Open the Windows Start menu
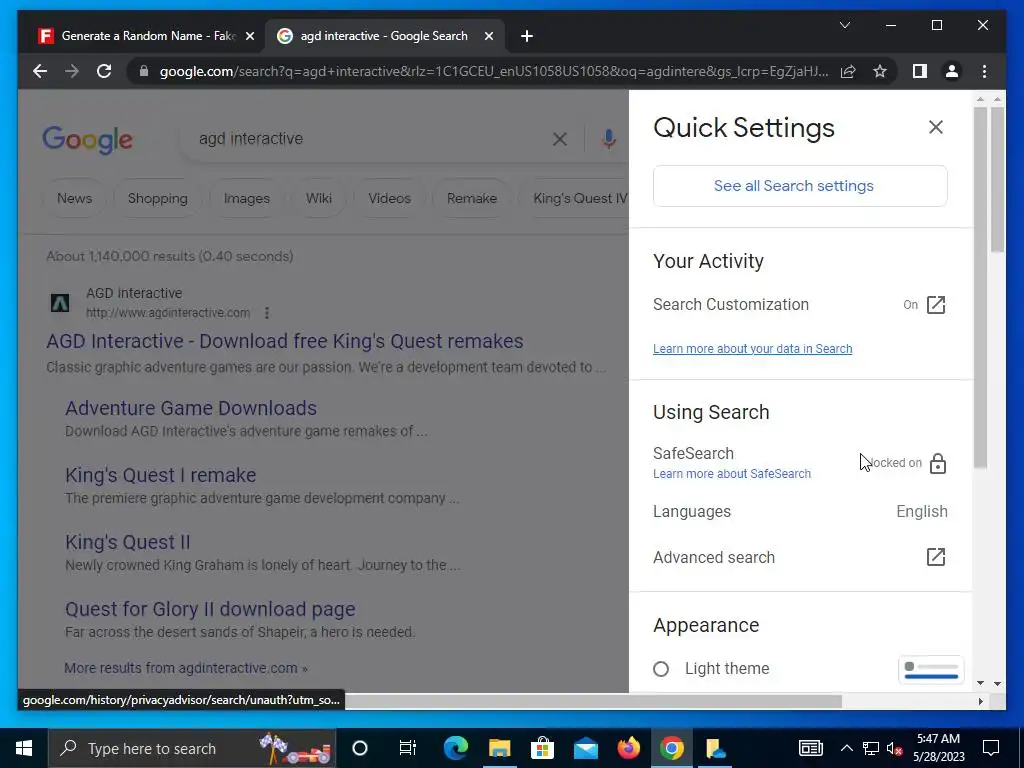The image size is (1024, 768). click(24, 748)
